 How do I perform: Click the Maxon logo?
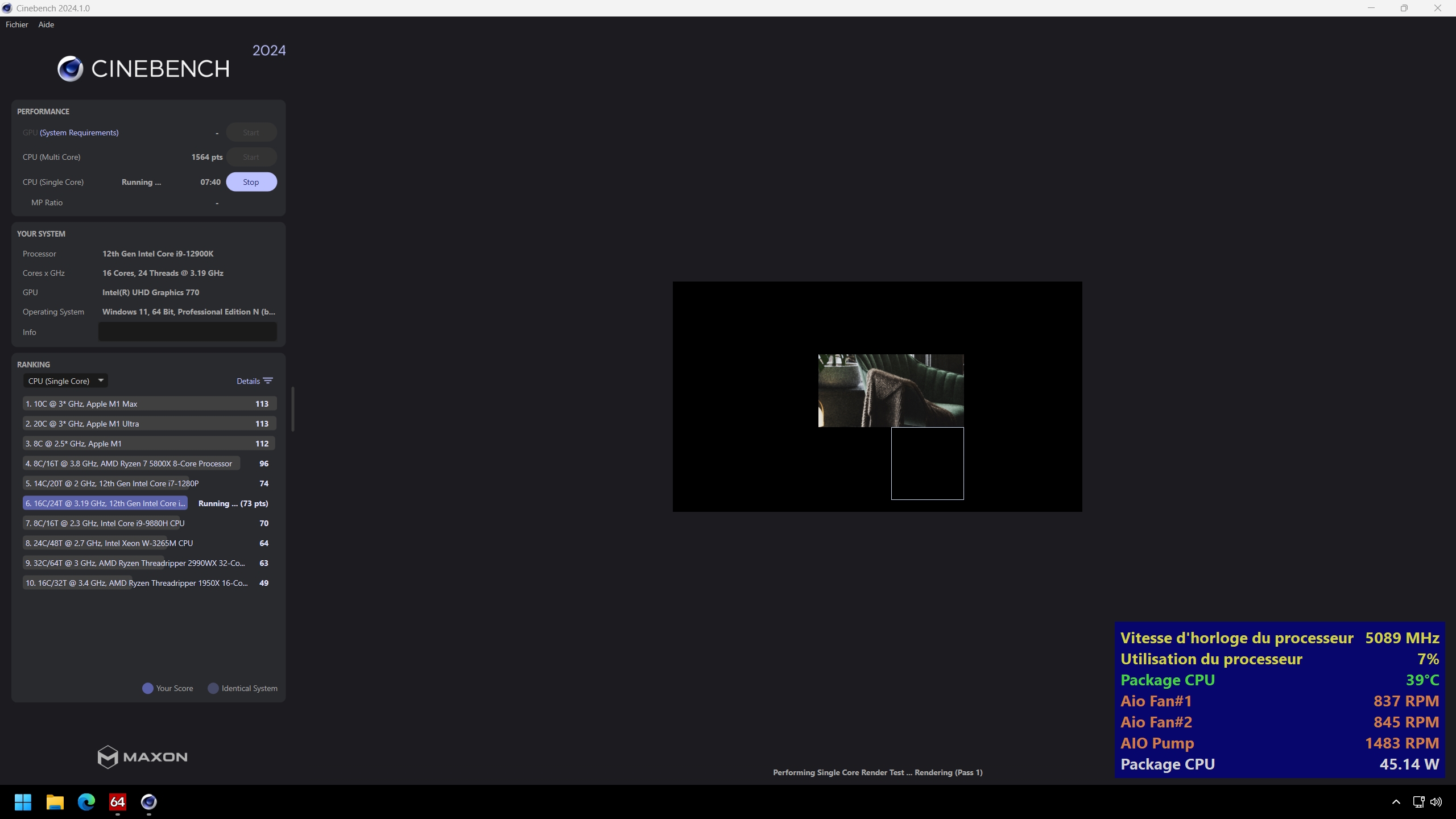tap(142, 757)
